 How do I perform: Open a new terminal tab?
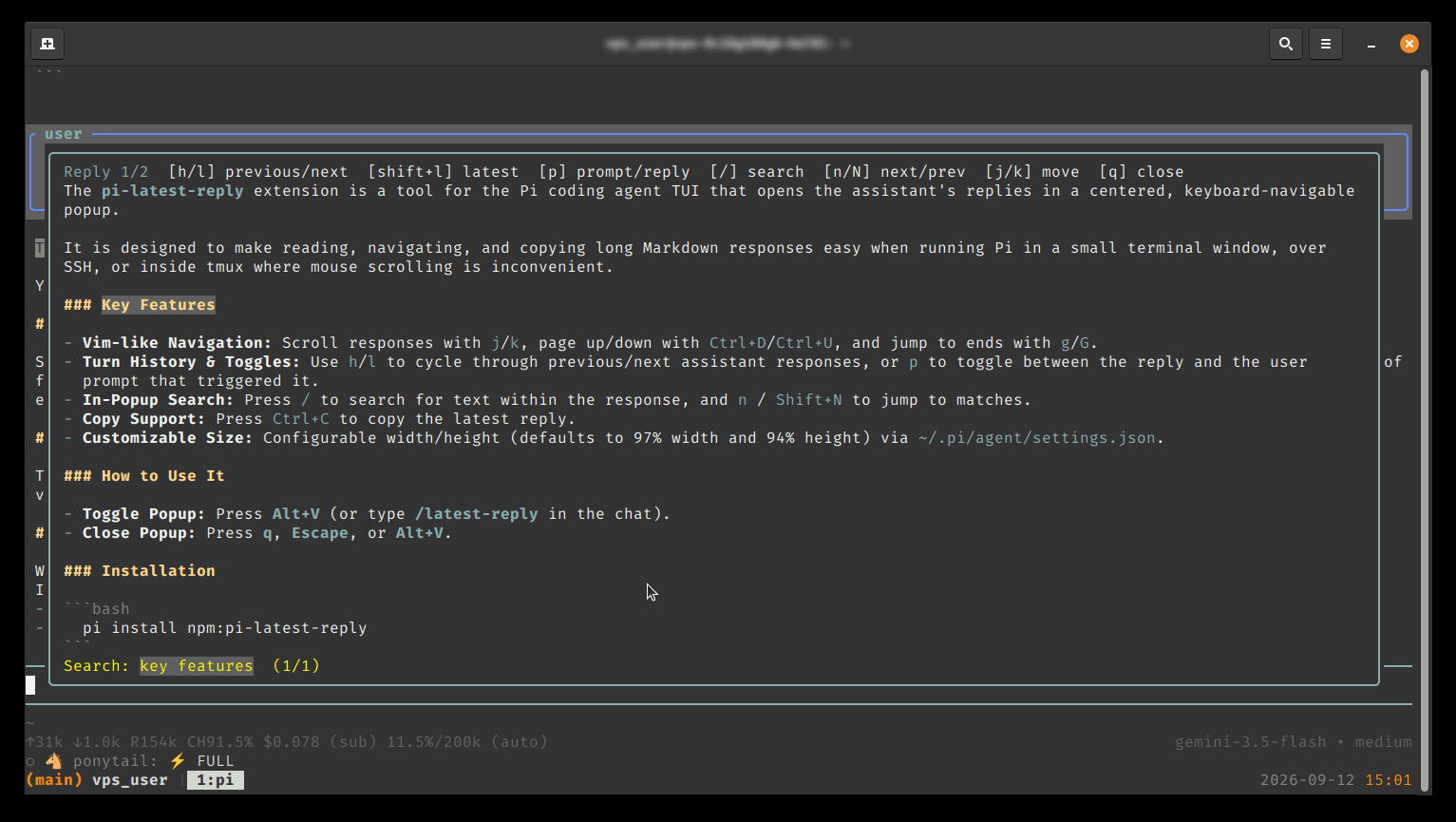coord(47,44)
